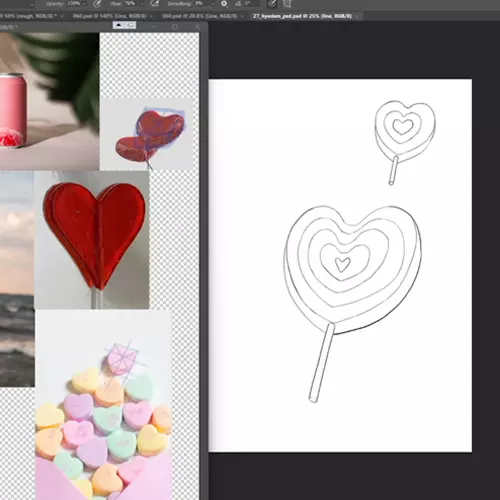Screen dimensions: 500x500
Task: Select the red heart lollipop reference photo
Action: [x=92, y=240]
